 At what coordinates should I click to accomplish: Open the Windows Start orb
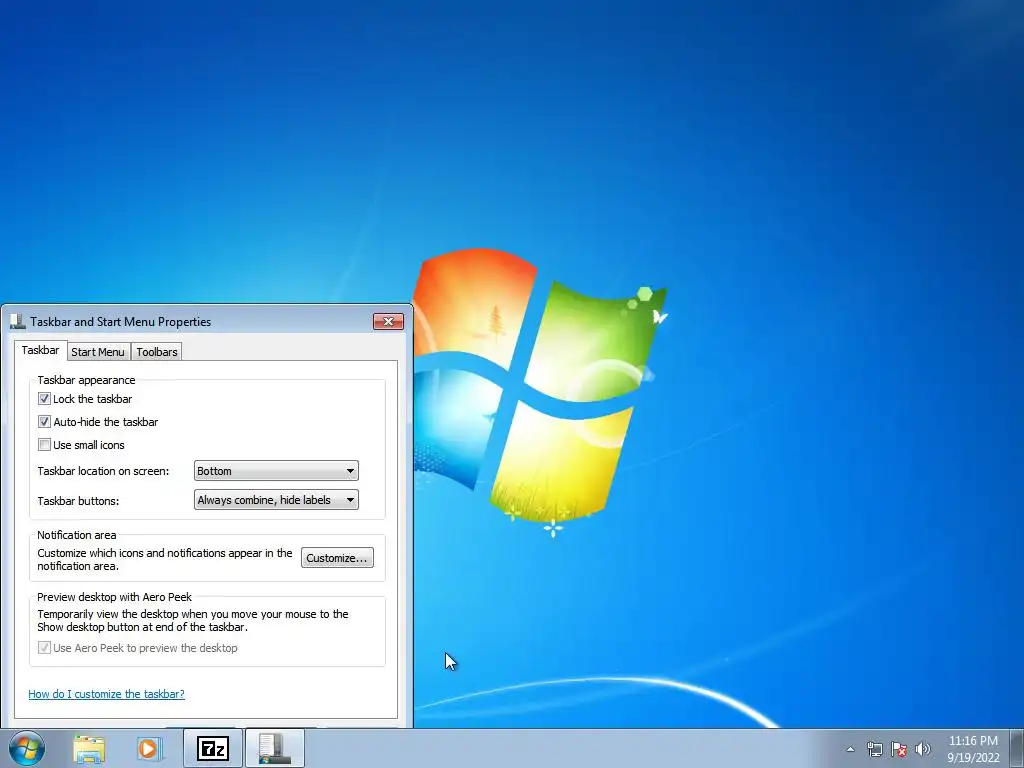[x=27, y=748]
